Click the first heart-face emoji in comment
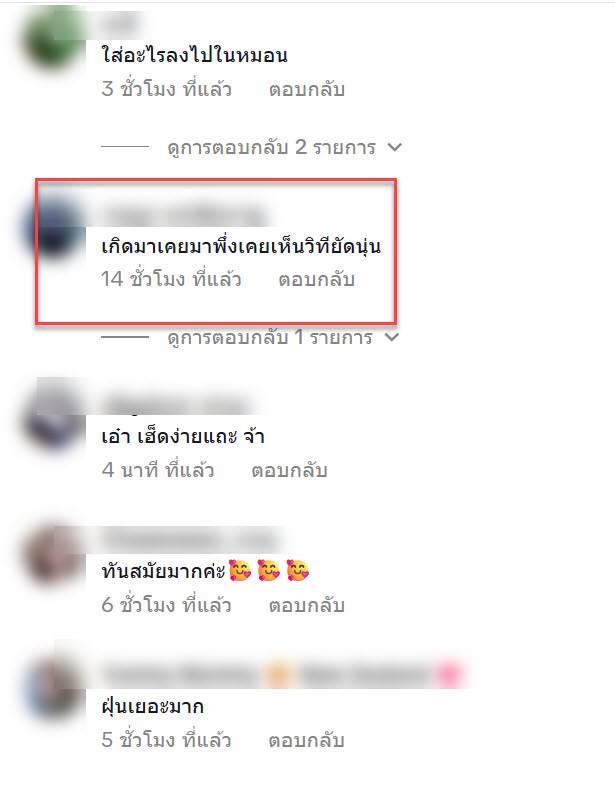Viewport: 615px width, 785px height. pyautogui.click(x=240, y=570)
